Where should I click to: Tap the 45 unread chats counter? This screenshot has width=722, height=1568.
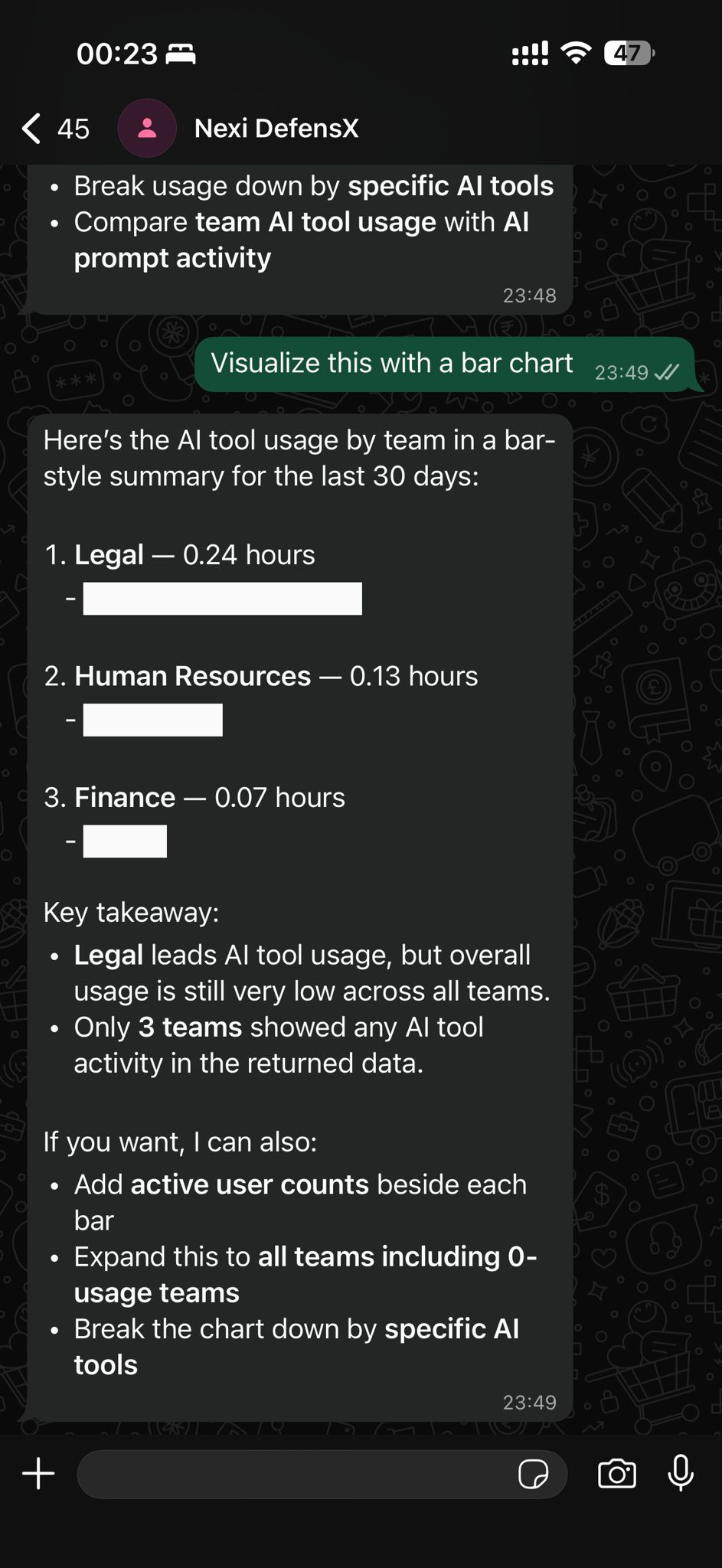click(74, 129)
